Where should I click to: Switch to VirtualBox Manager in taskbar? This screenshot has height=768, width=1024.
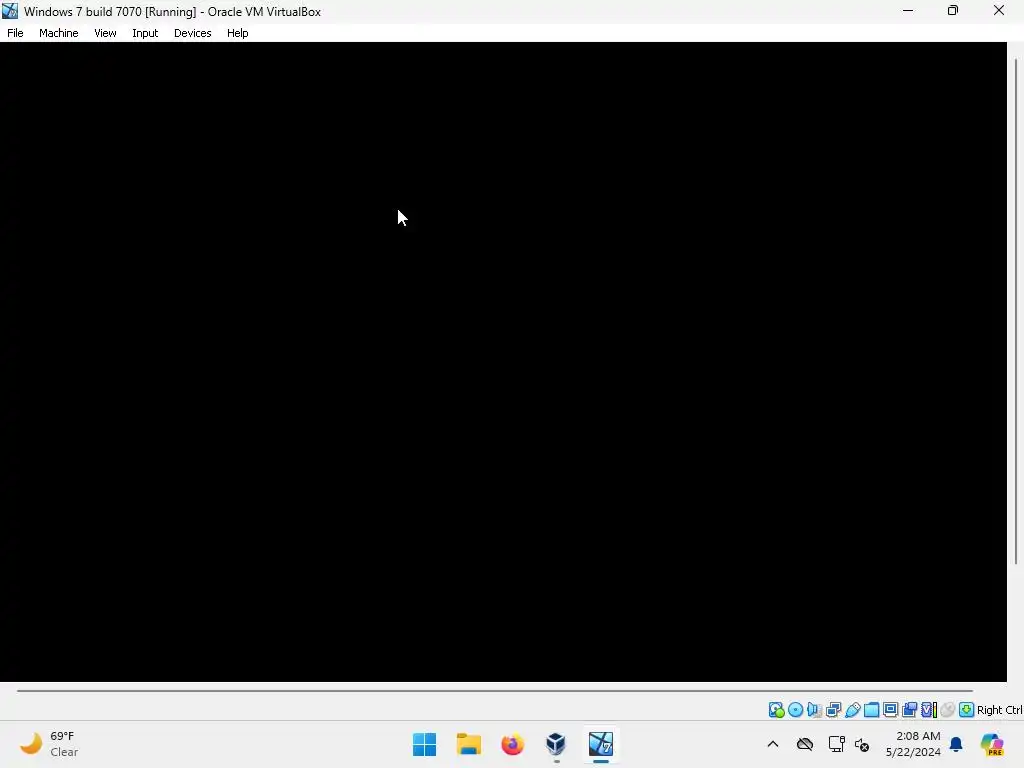(x=556, y=744)
